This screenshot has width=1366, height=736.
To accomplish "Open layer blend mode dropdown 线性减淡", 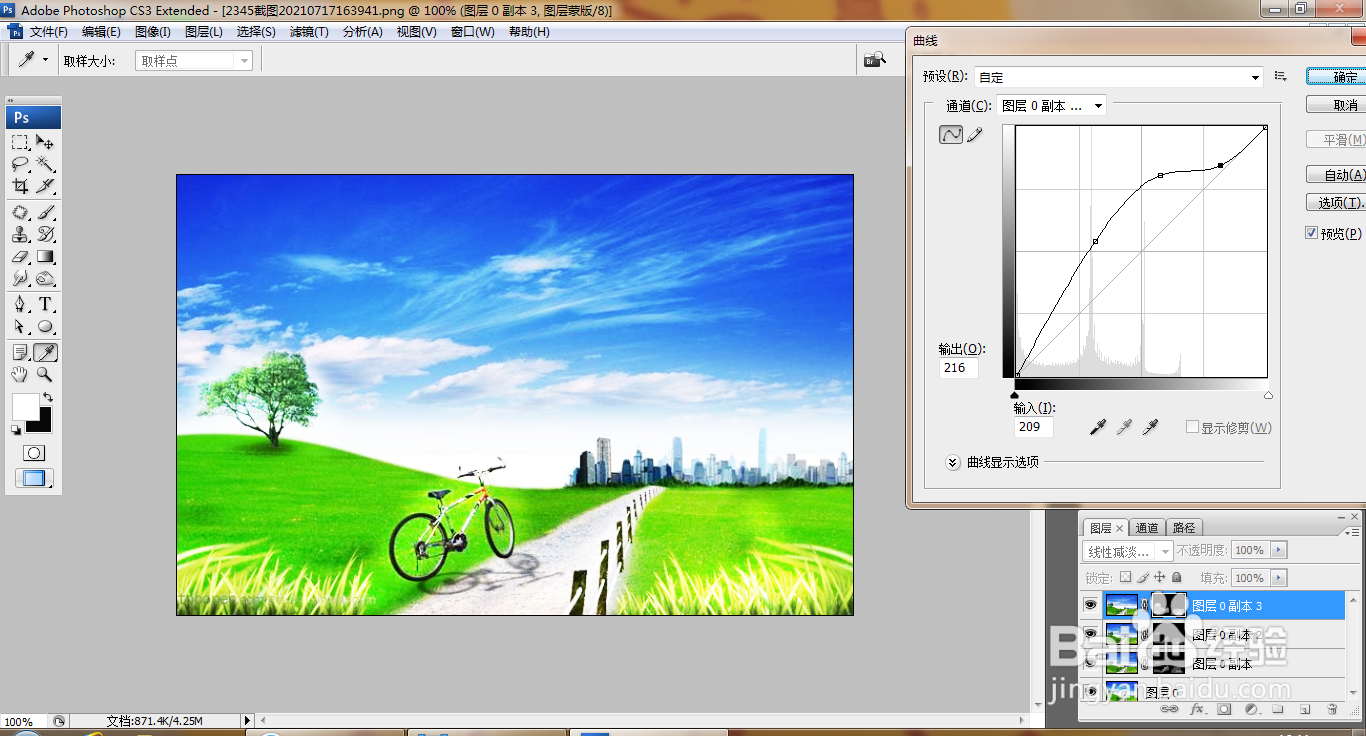I will point(1128,551).
